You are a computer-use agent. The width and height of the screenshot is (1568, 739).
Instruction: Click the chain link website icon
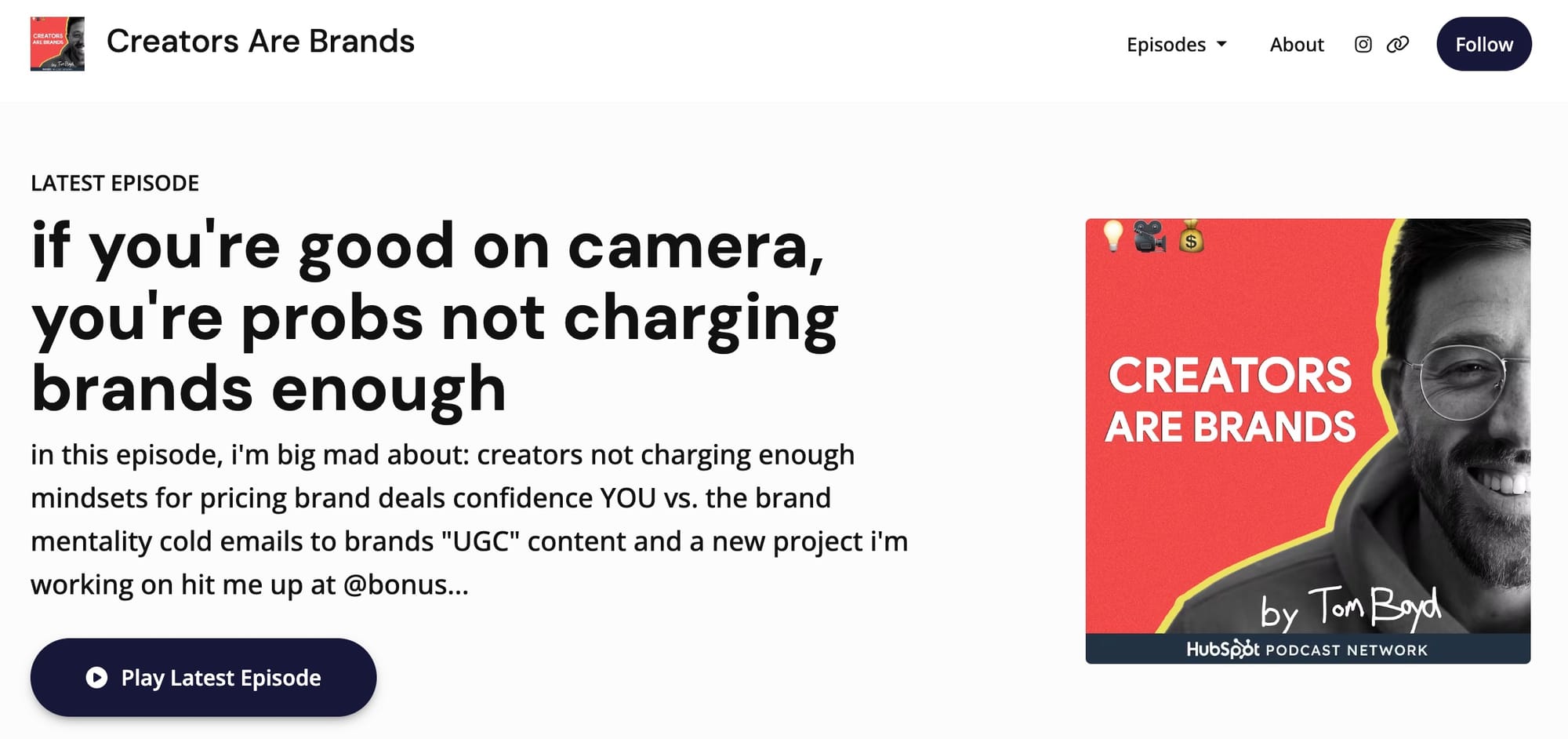(x=1397, y=45)
